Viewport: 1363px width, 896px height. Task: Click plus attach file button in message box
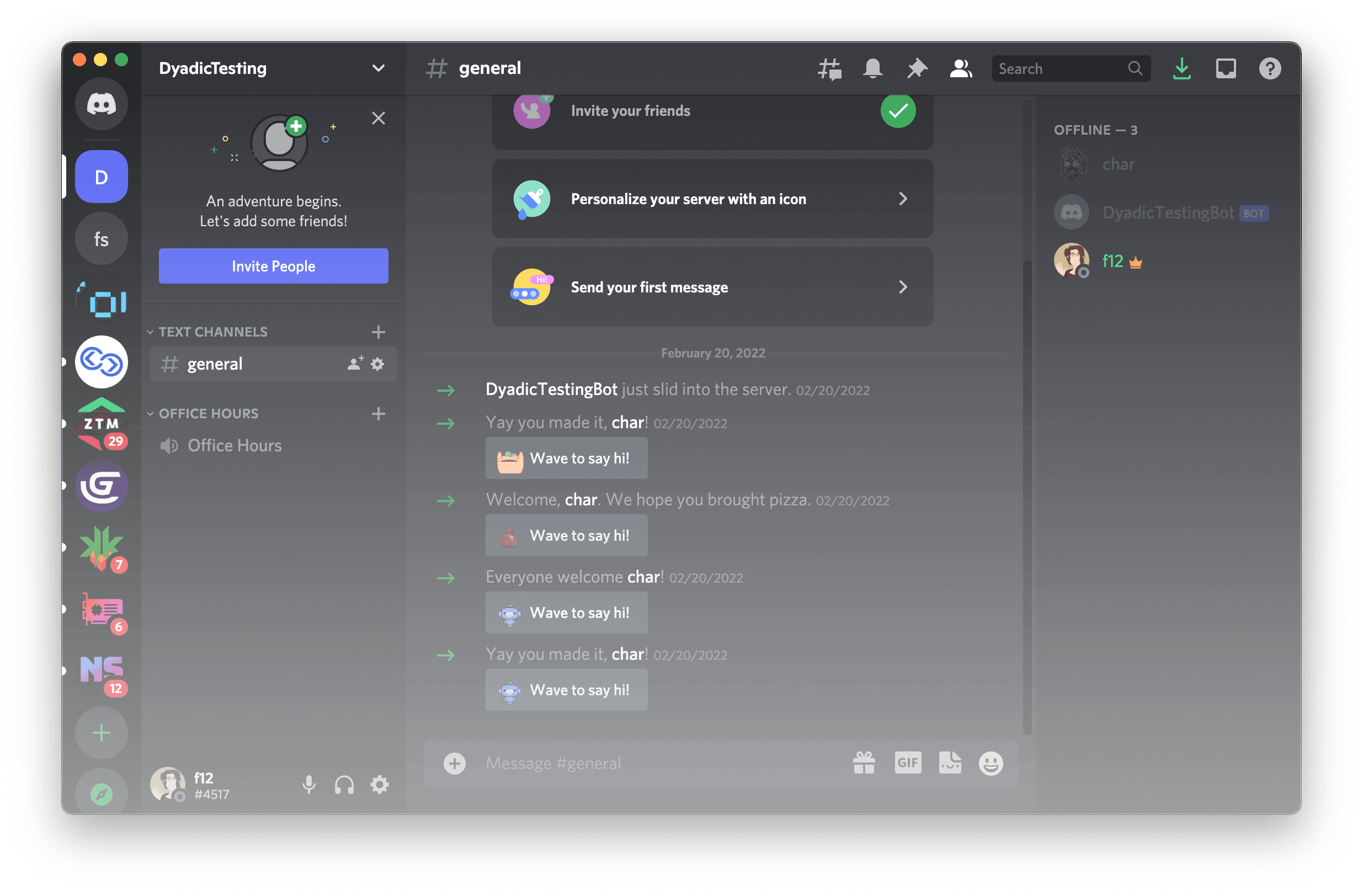[455, 764]
